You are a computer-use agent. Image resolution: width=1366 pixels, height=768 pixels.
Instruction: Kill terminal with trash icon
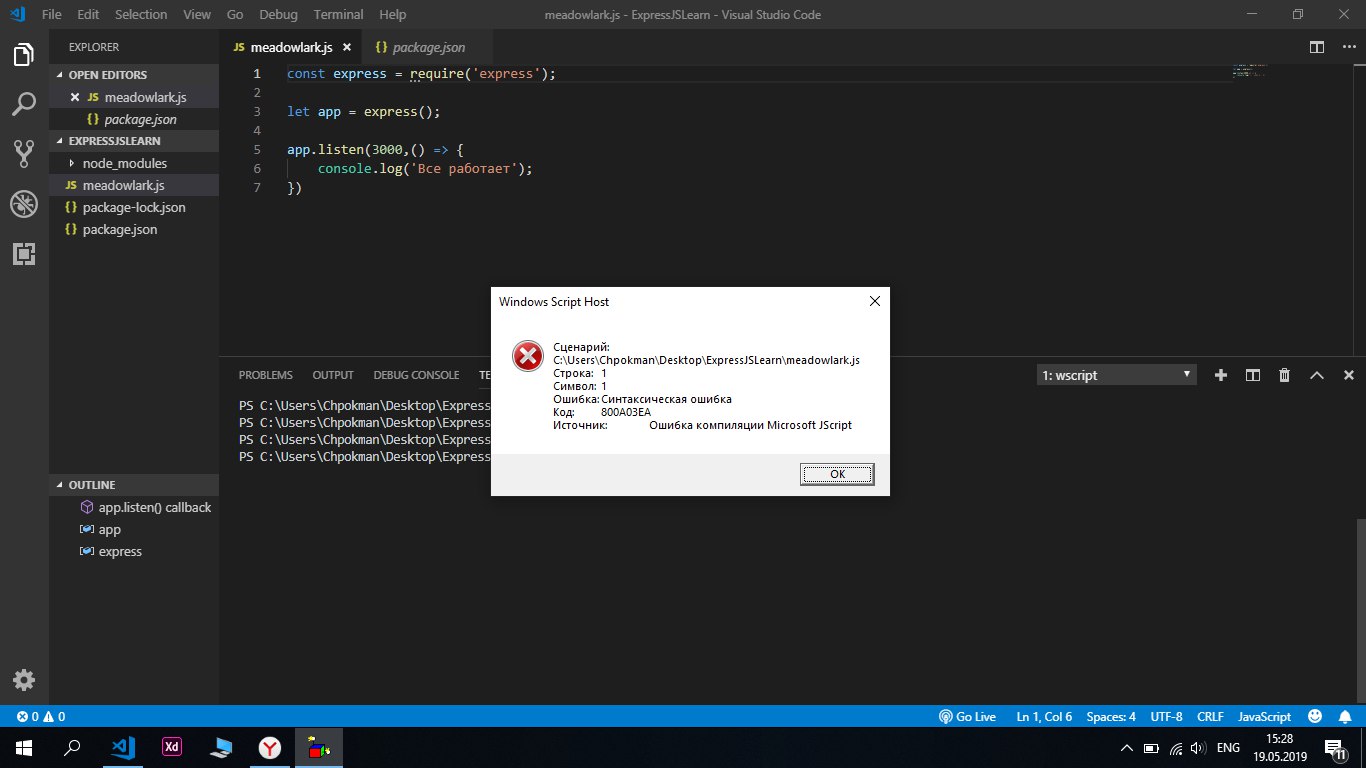click(x=1284, y=375)
